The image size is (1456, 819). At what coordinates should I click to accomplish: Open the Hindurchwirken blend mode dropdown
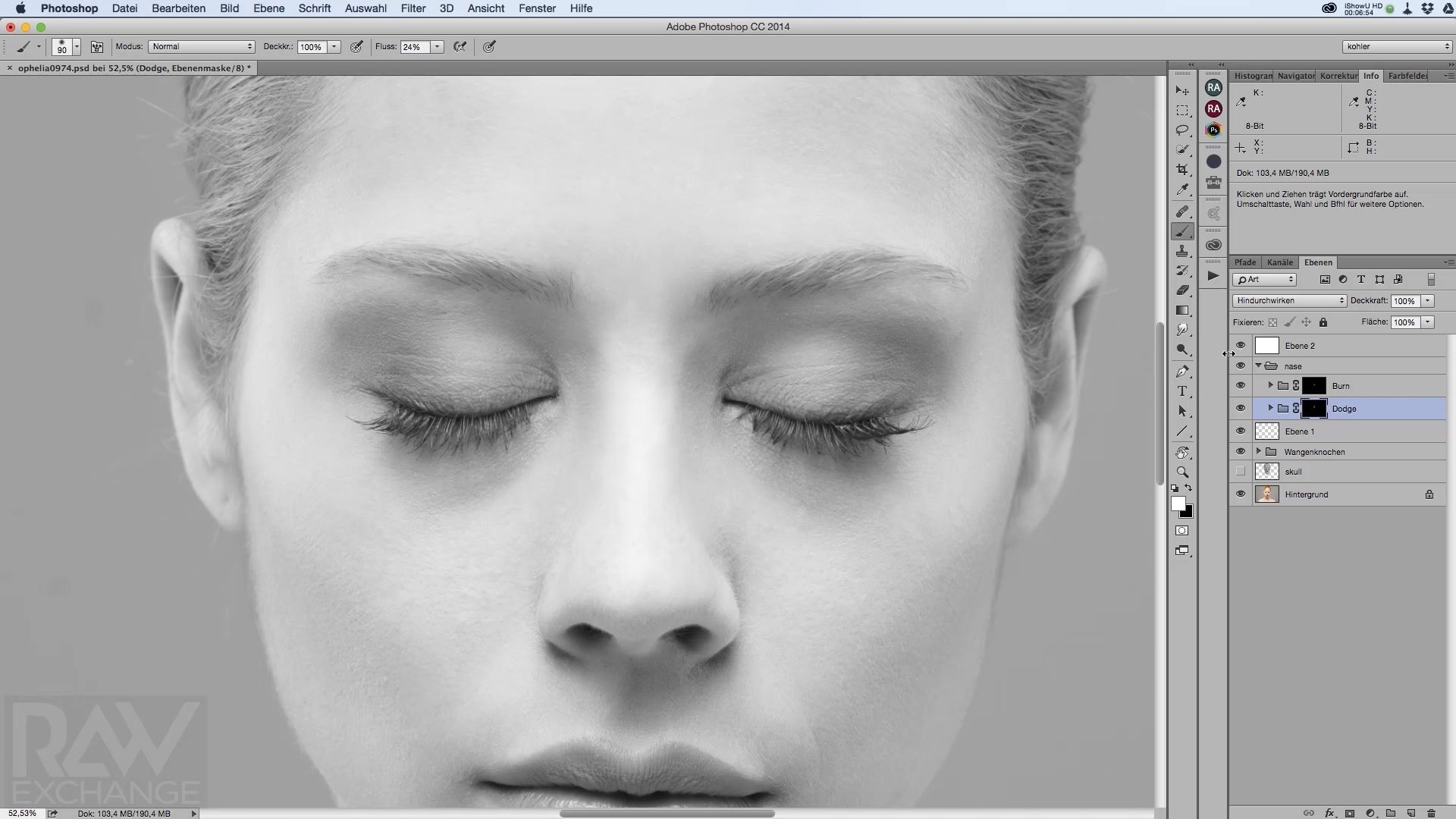1289,301
